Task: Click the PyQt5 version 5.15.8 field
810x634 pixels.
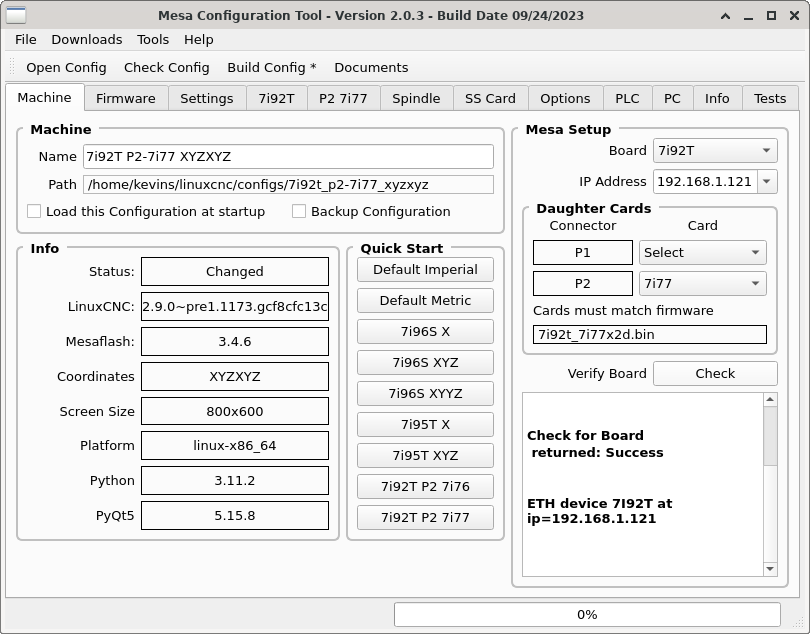Action: 235,516
